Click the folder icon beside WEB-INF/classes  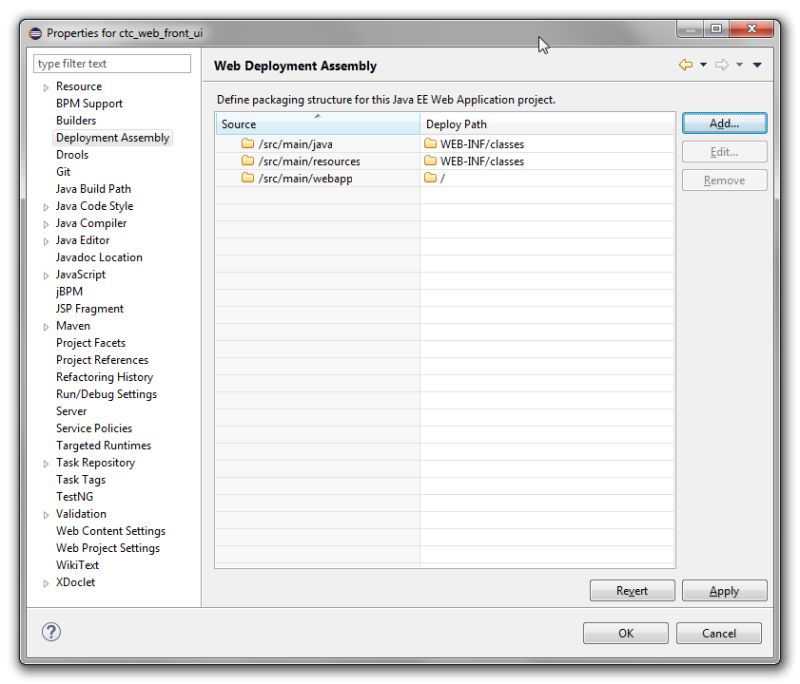pyautogui.click(x=430, y=143)
